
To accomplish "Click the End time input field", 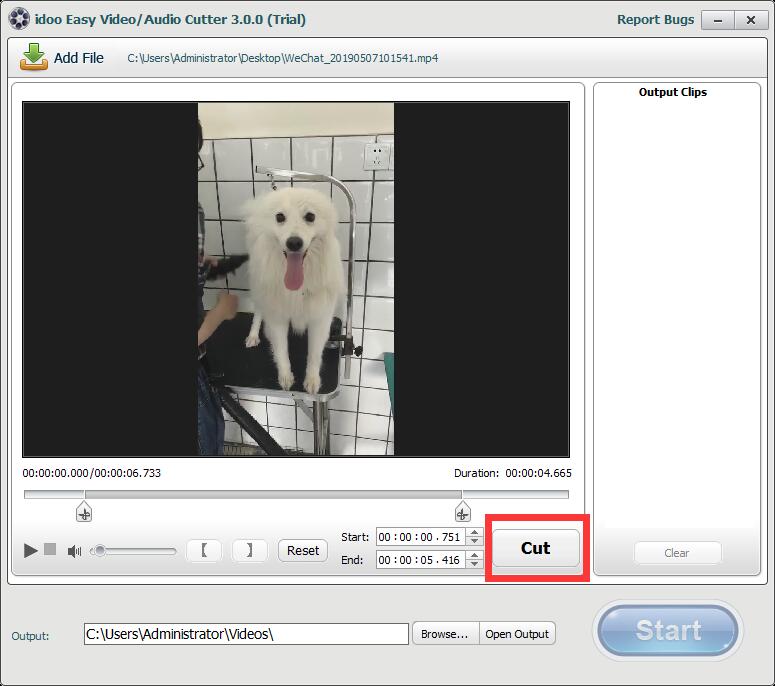I will 420,559.
